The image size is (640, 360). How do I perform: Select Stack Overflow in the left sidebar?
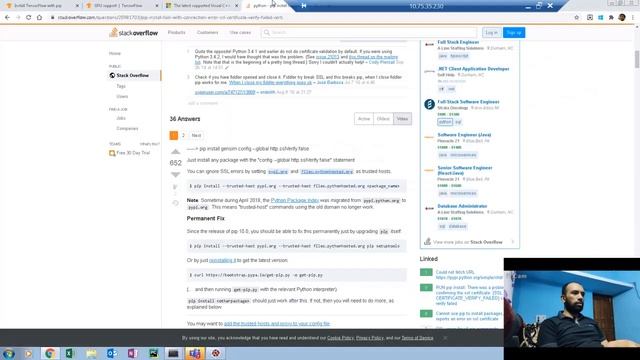click(133, 76)
